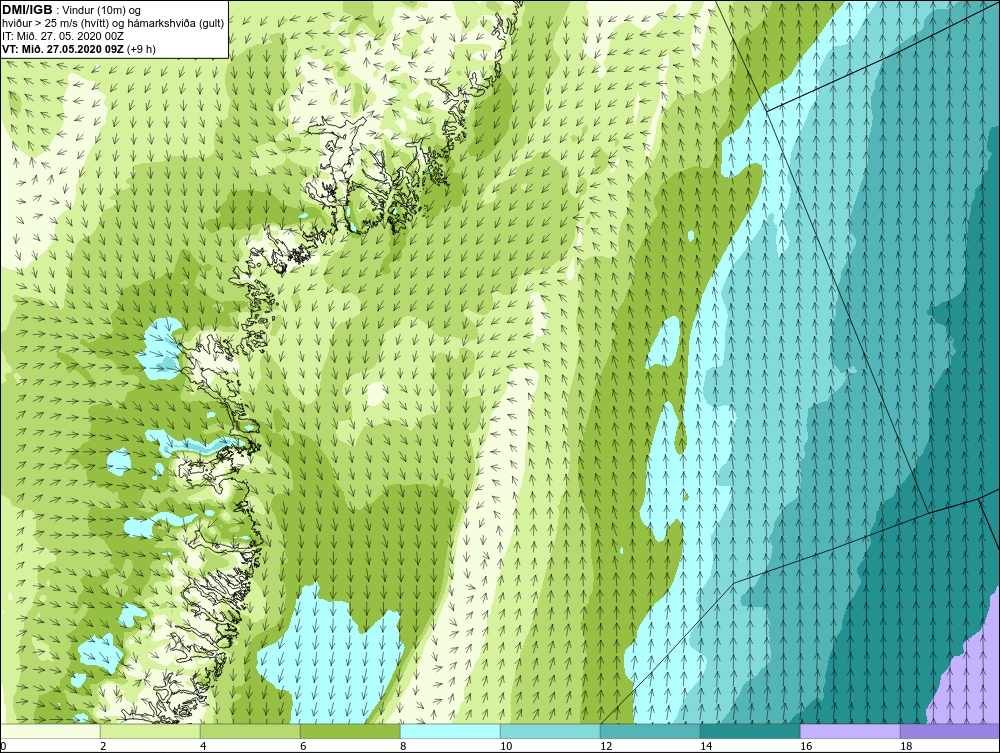
Task: Click the 12–14 m/s teal legend swatch
Action: coord(650,731)
